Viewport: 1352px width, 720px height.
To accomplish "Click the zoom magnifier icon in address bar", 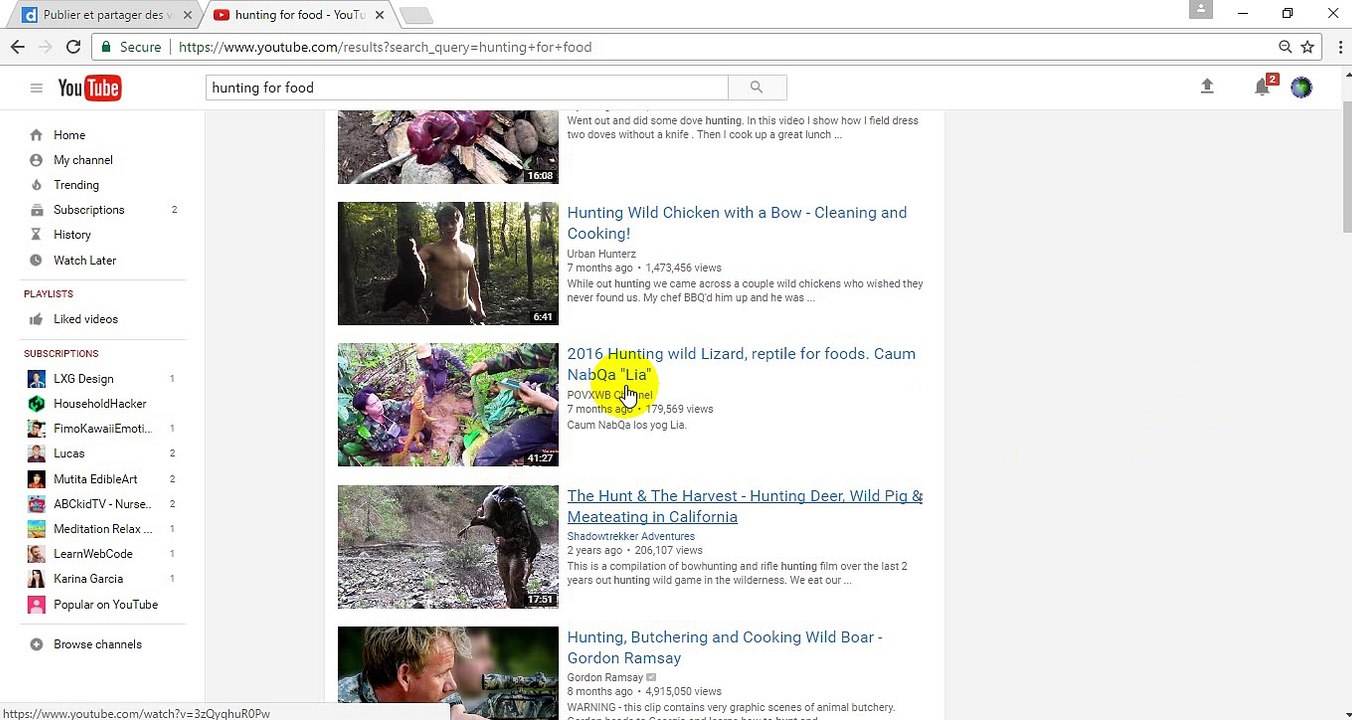I will tap(1286, 47).
